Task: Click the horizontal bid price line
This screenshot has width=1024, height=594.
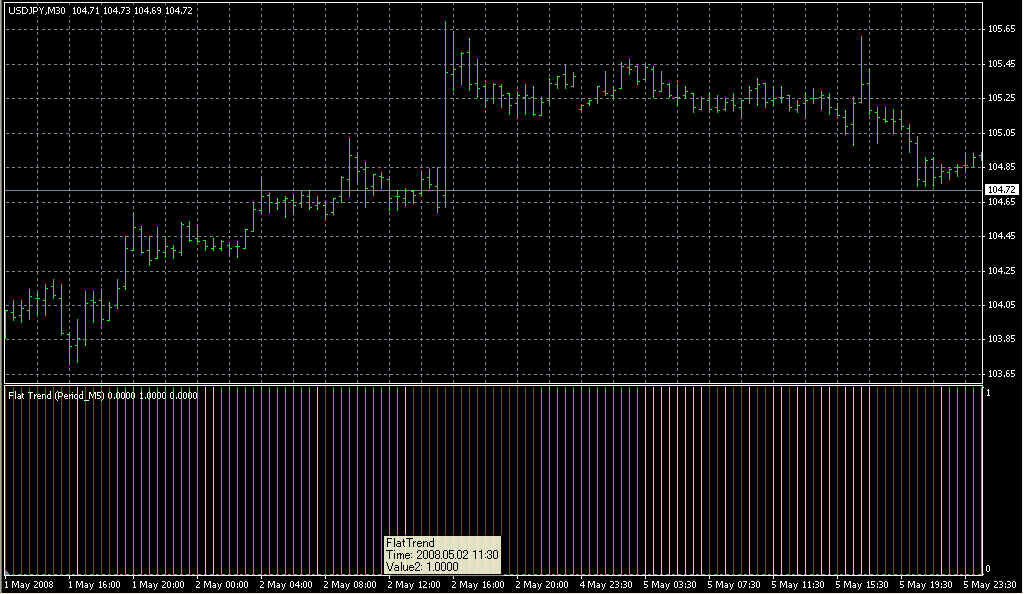Action: pos(500,190)
